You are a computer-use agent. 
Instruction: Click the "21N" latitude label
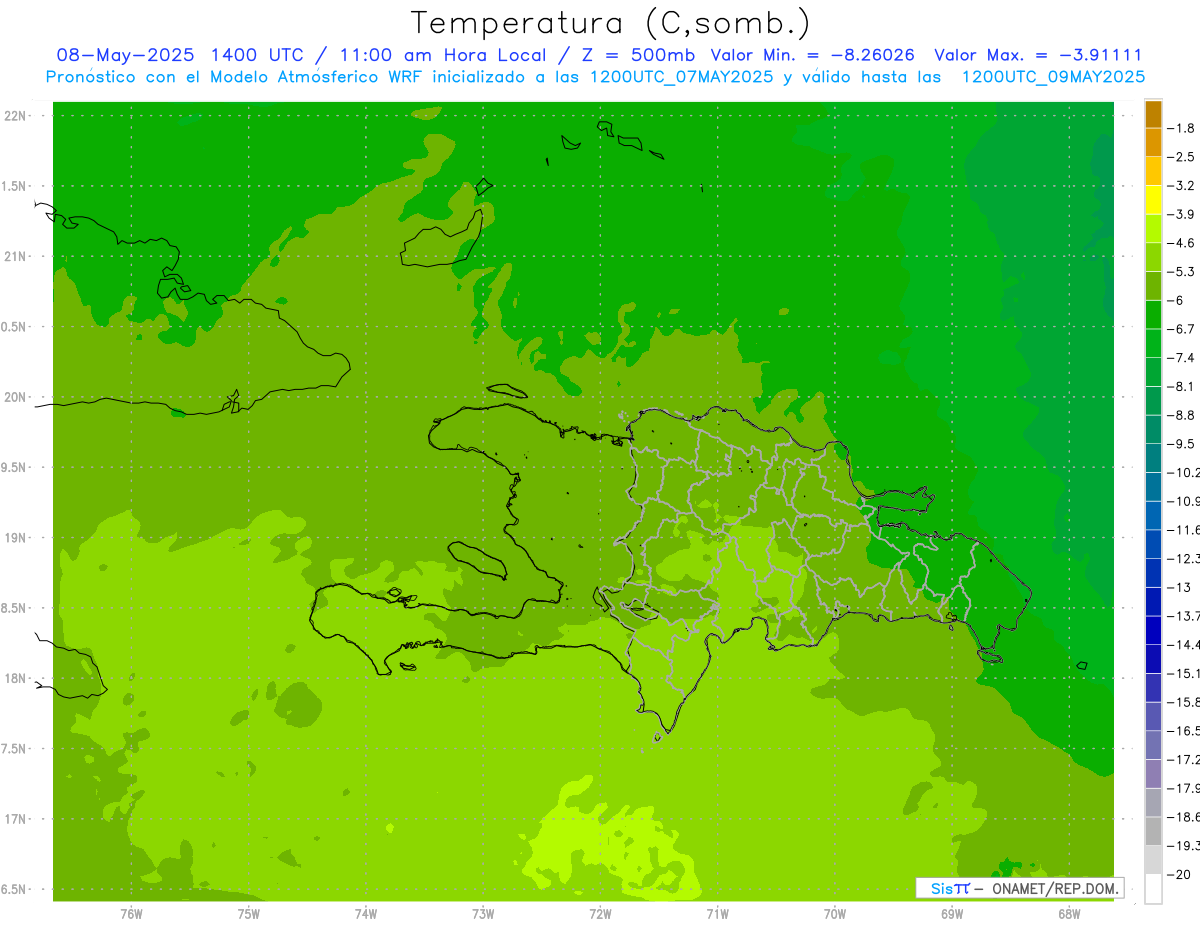pyautogui.click(x=15, y=257)
